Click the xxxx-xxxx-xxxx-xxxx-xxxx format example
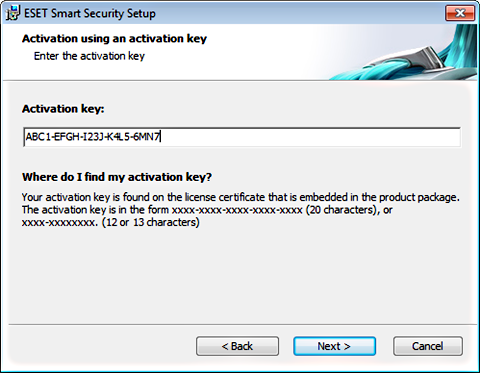 [237, 210]
